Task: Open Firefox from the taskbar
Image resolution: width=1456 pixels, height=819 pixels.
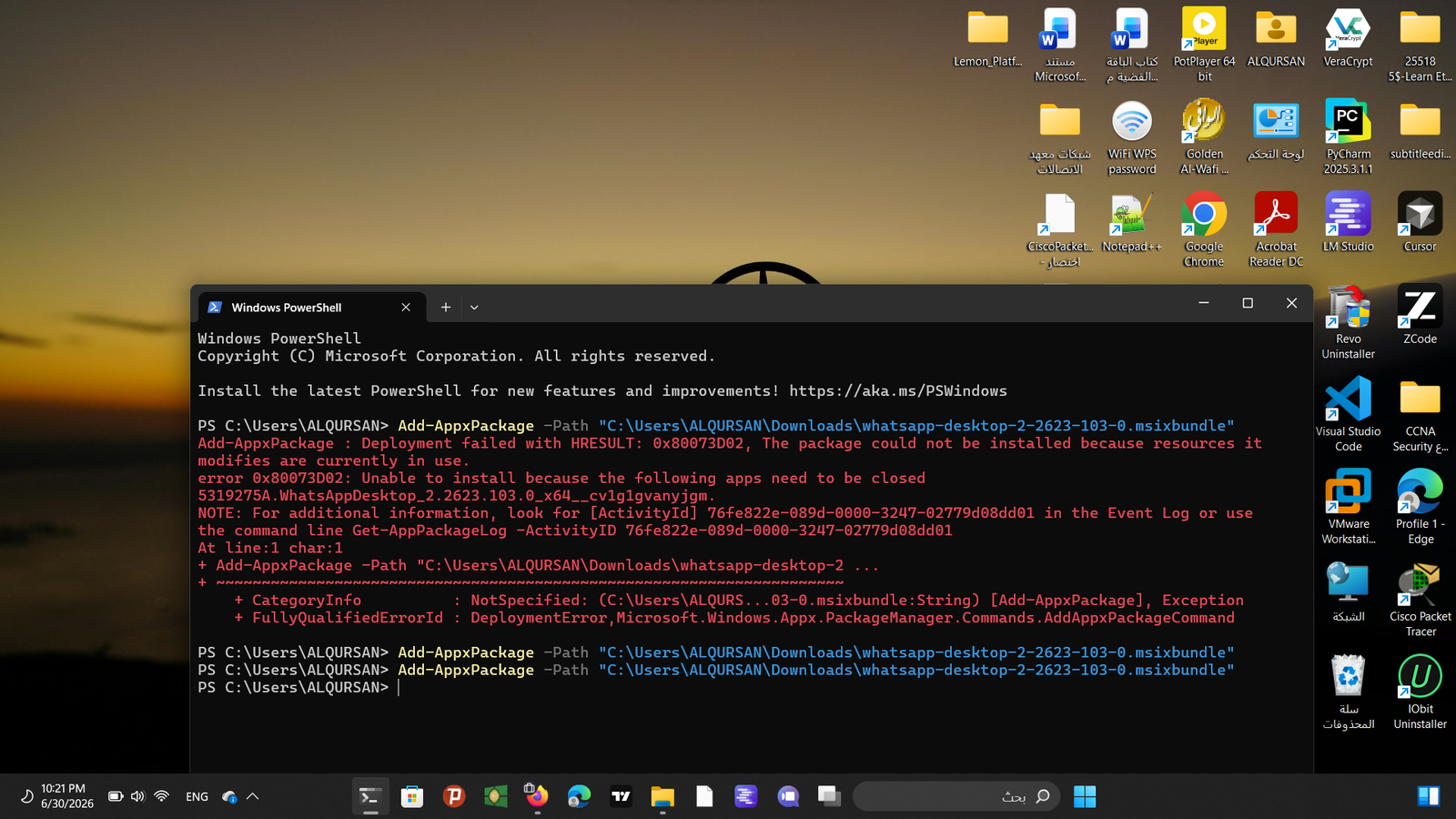Action: pyautogui.click(x=537, y=796)
